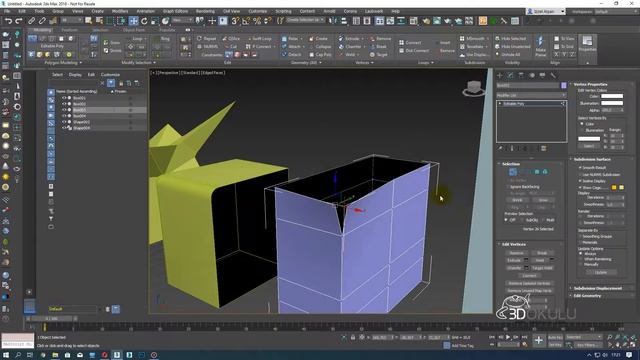Open the Utilities wrench panel icon
640x360 pixels.
[x=553, y=75]
